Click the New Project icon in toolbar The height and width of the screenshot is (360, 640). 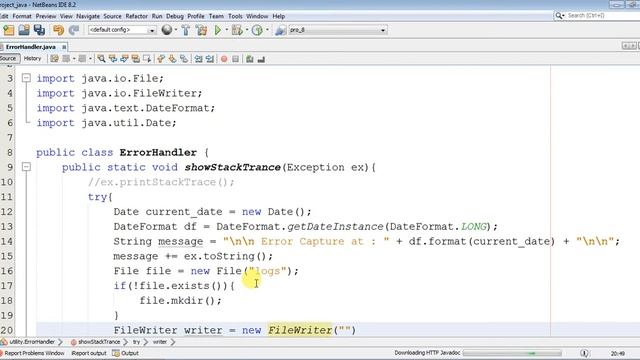pyautogui.click(x=9, y=30)
